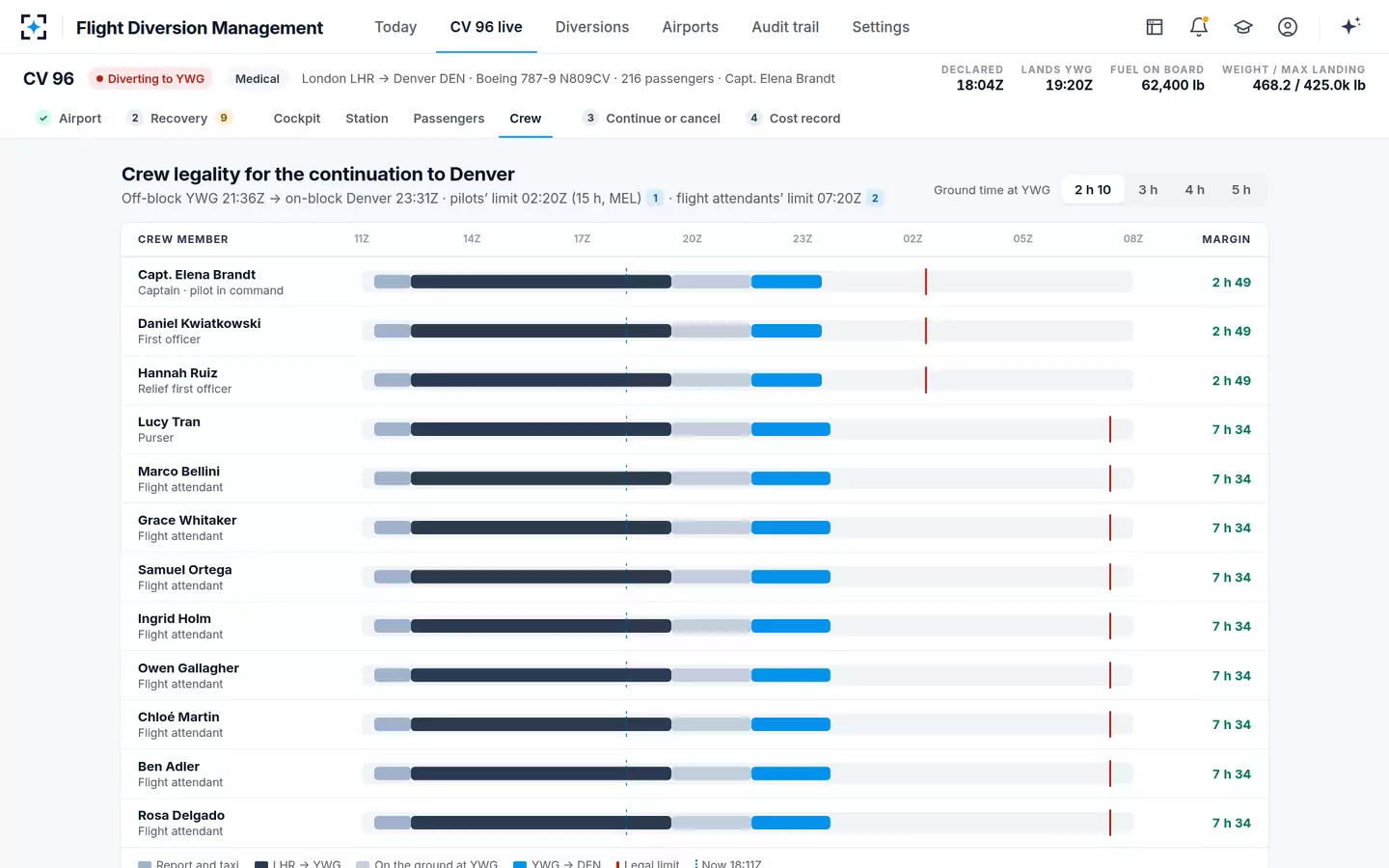Open the Diversions tab

point(592,27)
